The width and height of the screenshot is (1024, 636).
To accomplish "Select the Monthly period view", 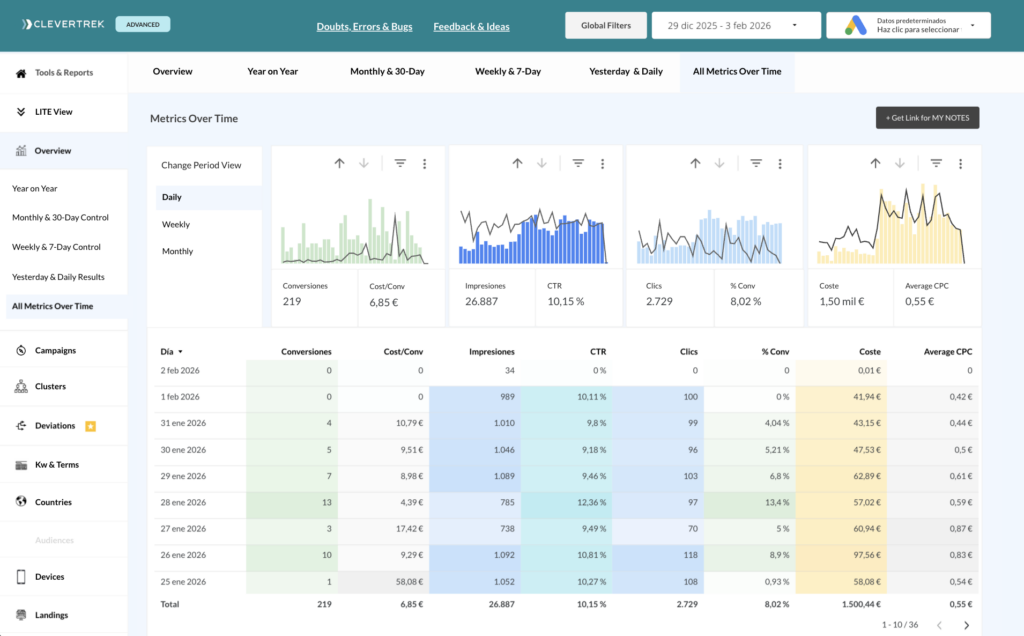I will click(178, 251).
